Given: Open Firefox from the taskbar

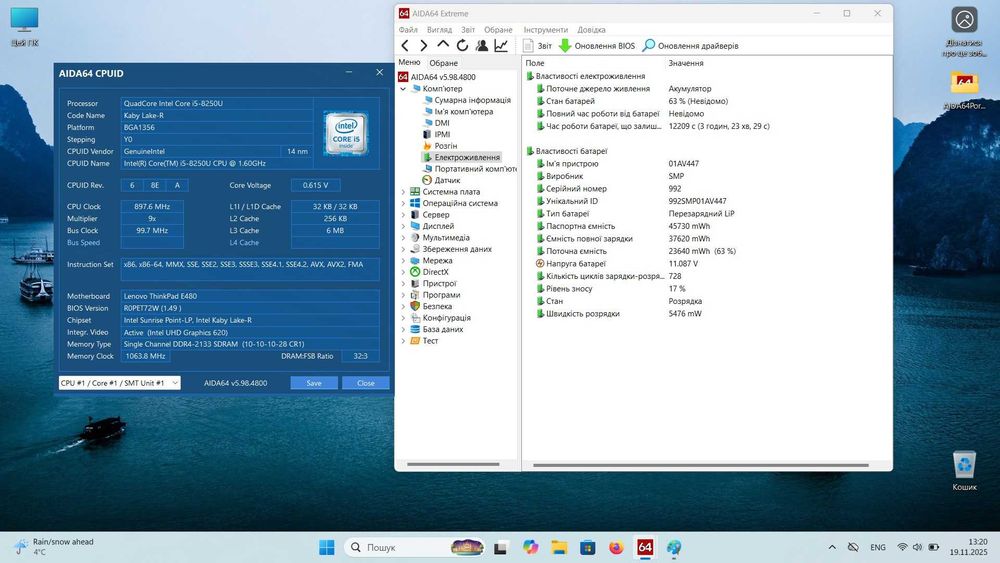Looking at the screenshot, I should tap(616, 547).
